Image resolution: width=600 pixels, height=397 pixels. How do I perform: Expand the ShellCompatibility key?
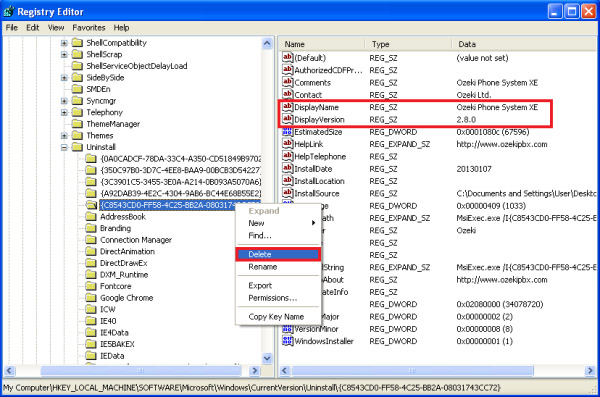[64, 43]
